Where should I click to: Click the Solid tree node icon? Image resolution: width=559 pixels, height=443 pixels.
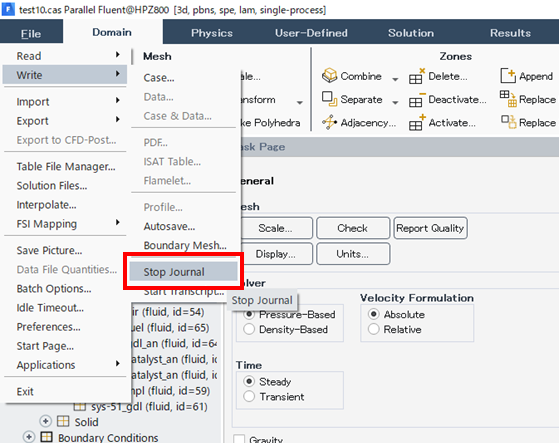(x=63, y=421)
